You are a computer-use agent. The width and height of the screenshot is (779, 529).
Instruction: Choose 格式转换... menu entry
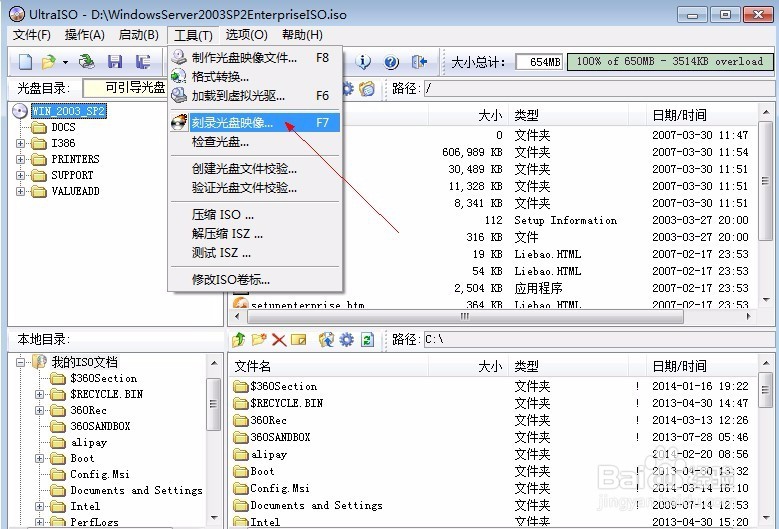255,76
